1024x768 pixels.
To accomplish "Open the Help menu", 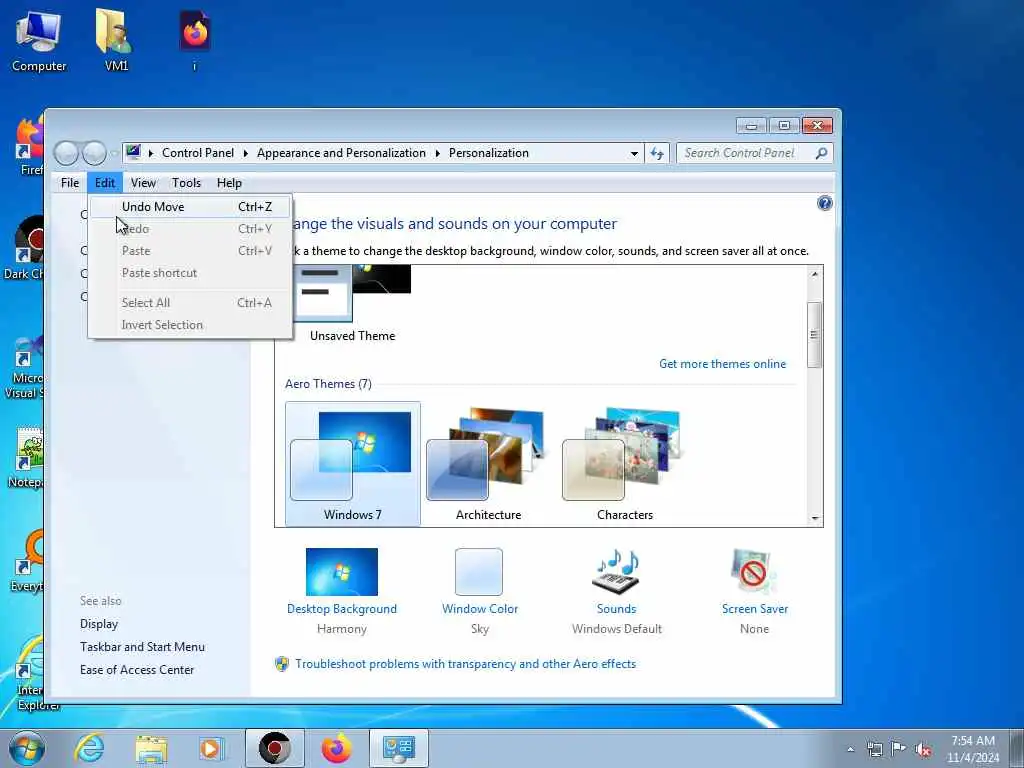I will pyautogui.click(x=229, y=183).
